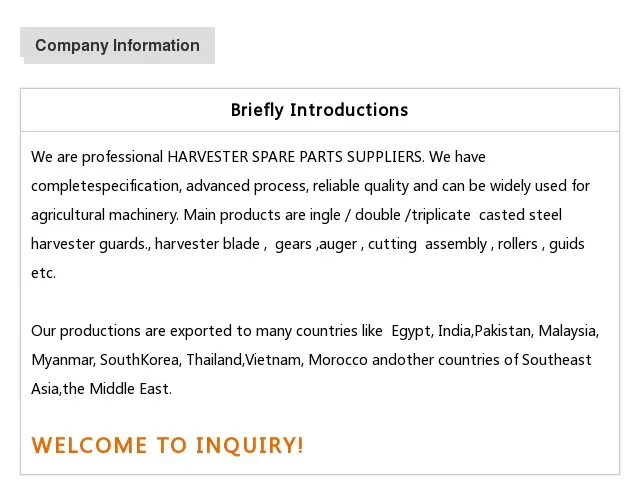The height and width of the screenshot is (487, 634).
Task: Click the word 'completespecification' in the paragraph
Action: (105, 186)
